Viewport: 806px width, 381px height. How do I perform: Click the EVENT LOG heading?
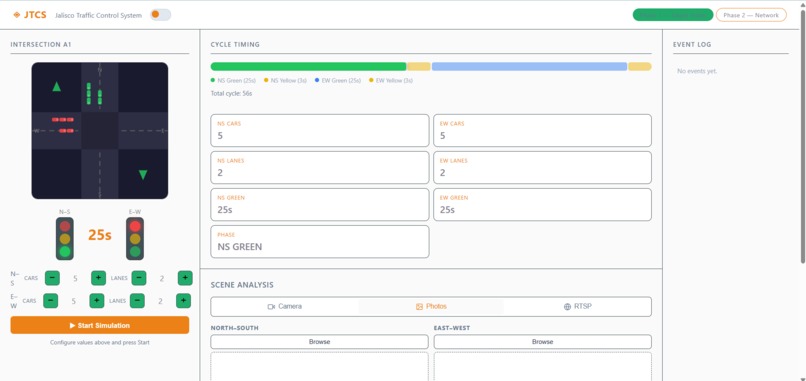point(692,45)
